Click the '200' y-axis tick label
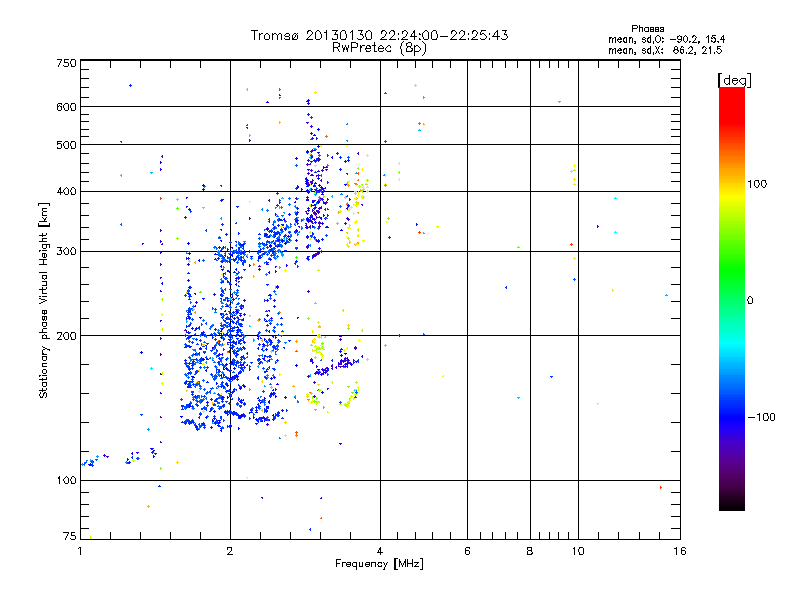 [x=66, y=336]
